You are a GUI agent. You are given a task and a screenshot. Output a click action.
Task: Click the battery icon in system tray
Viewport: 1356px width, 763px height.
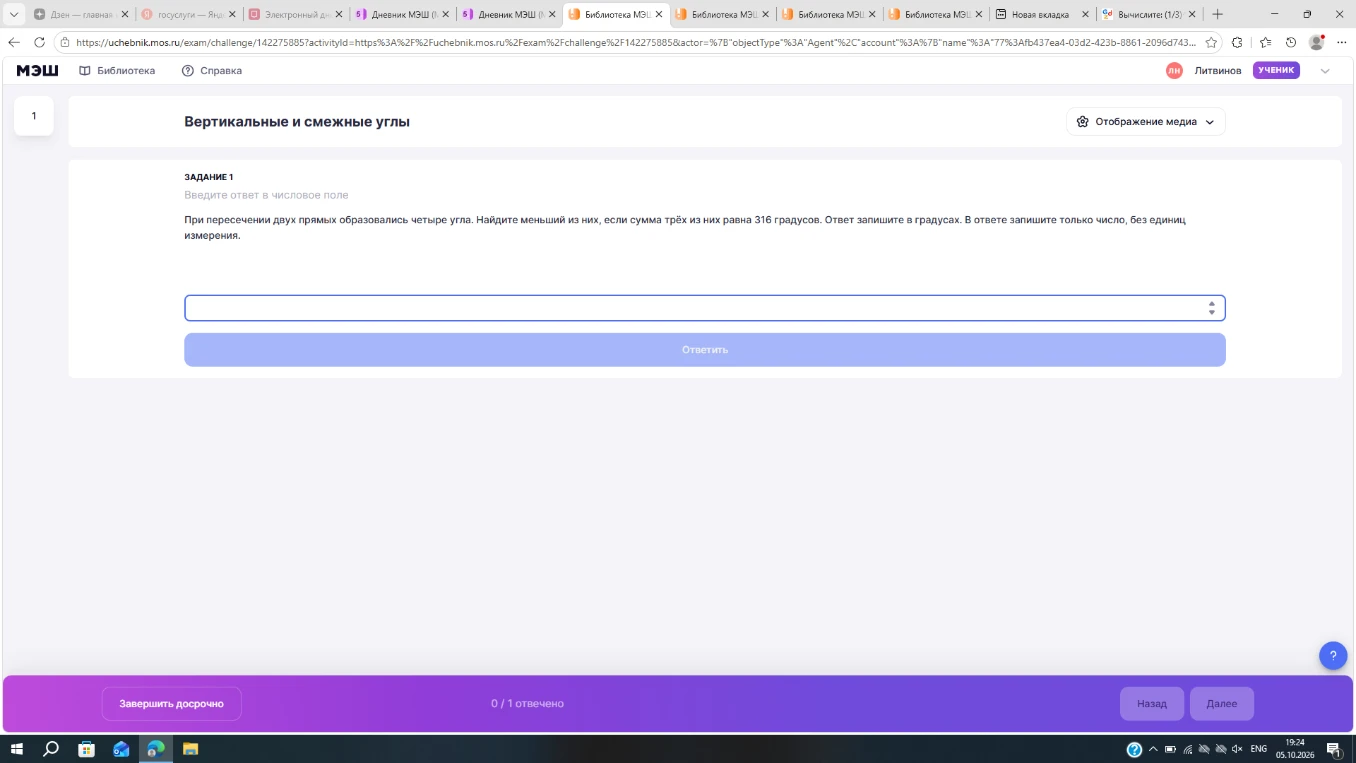pyautogui.click(x=1170, y=749)
